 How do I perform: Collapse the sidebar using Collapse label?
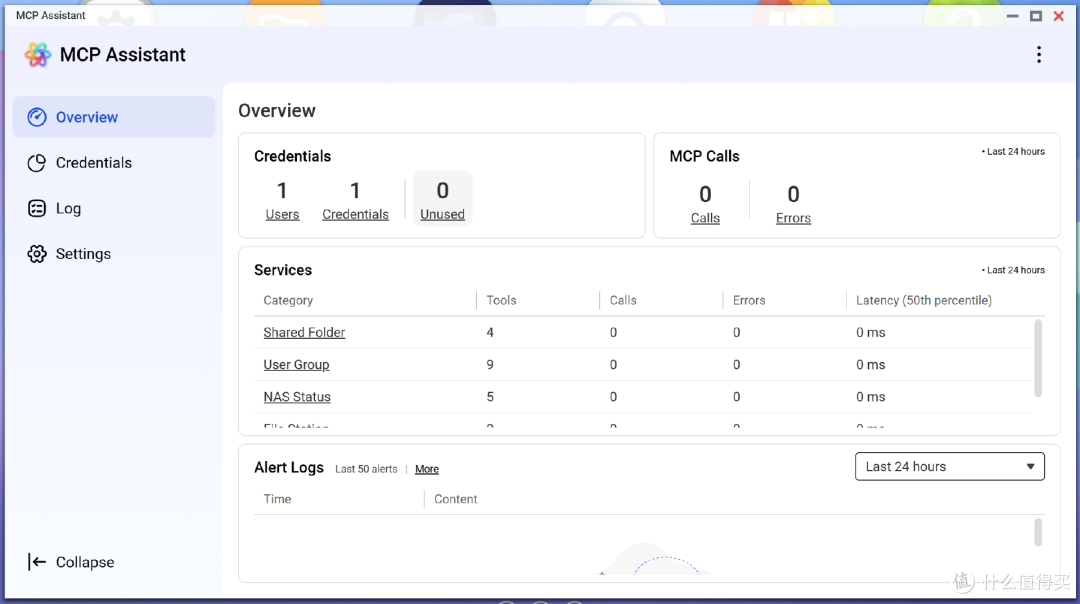click(x=85, y=562)
